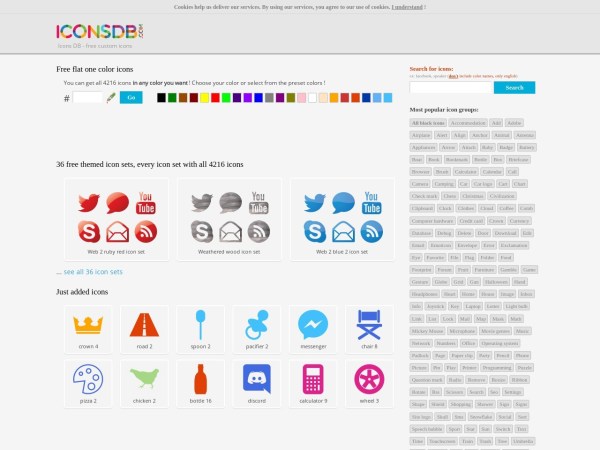Click the color picker eyedropper icon
The height and width of the screenshot is (450, 600).
click(x=111, y=98)
